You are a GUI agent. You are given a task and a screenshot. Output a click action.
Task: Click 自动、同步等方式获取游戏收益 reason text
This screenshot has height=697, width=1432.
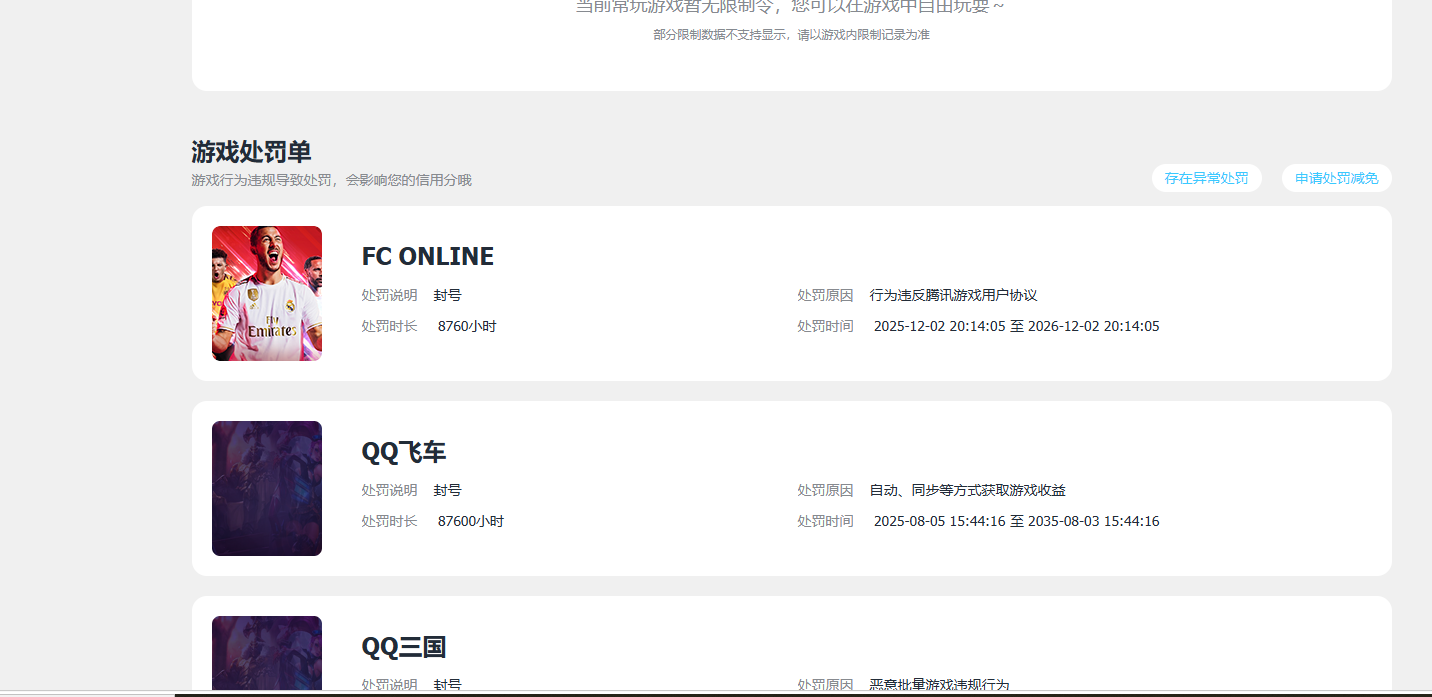click(x=968, y=490)
